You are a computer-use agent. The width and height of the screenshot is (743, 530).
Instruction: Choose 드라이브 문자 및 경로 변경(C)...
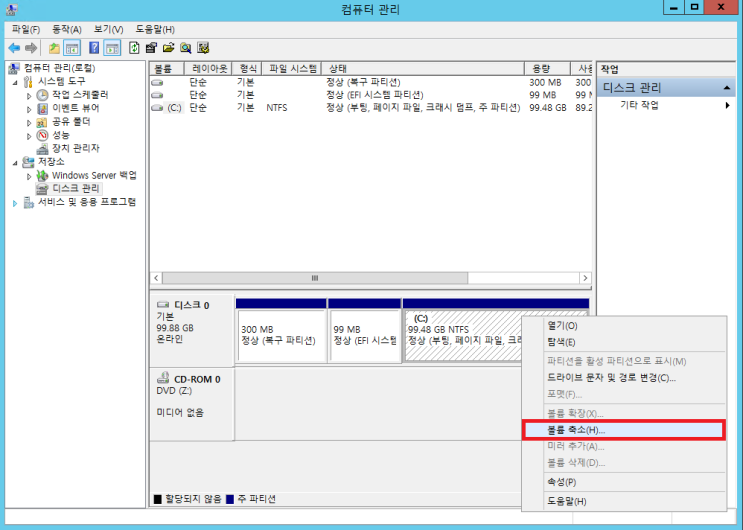coord(624,378)
